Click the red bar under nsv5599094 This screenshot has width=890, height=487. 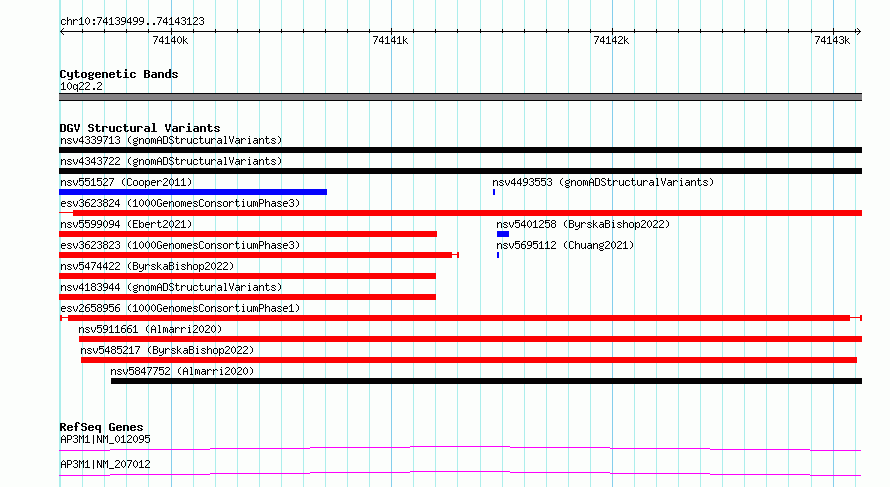248,234
